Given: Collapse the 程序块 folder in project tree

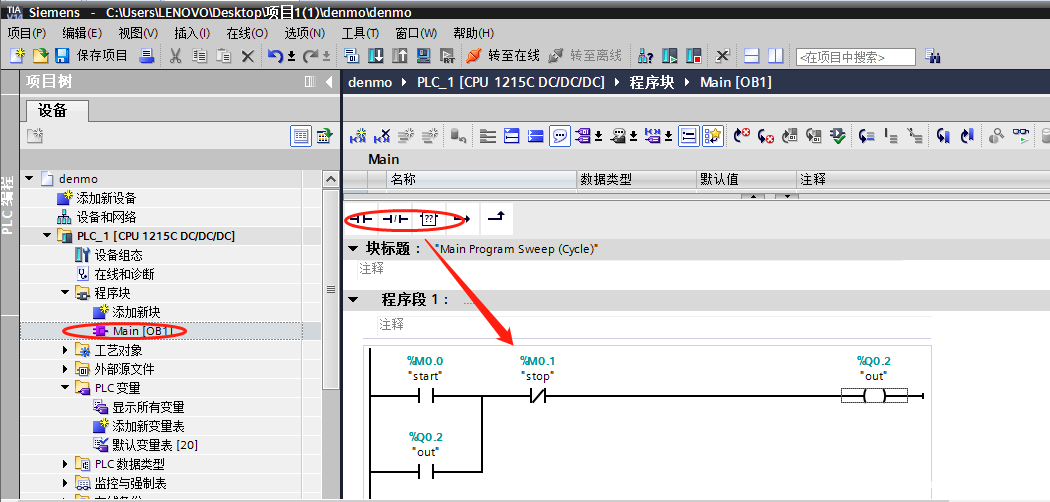Looking at the screenshot, I should [65, 293].
